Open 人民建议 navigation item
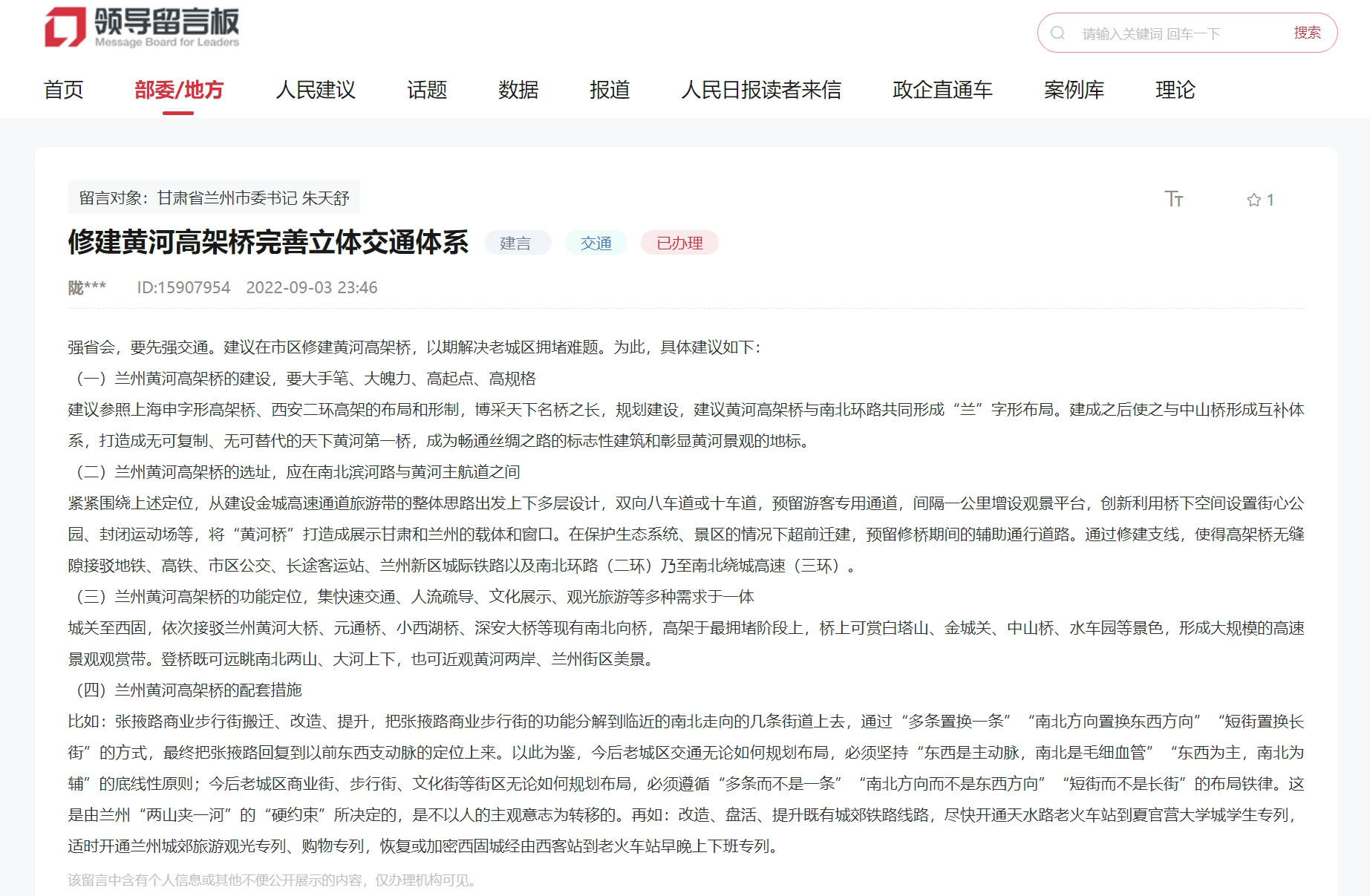 [316, 90]
